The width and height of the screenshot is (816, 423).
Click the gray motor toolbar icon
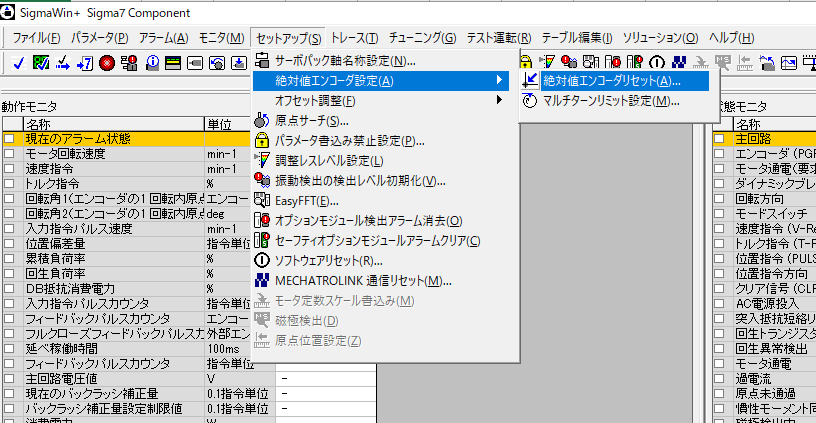(x=195, y=63)
